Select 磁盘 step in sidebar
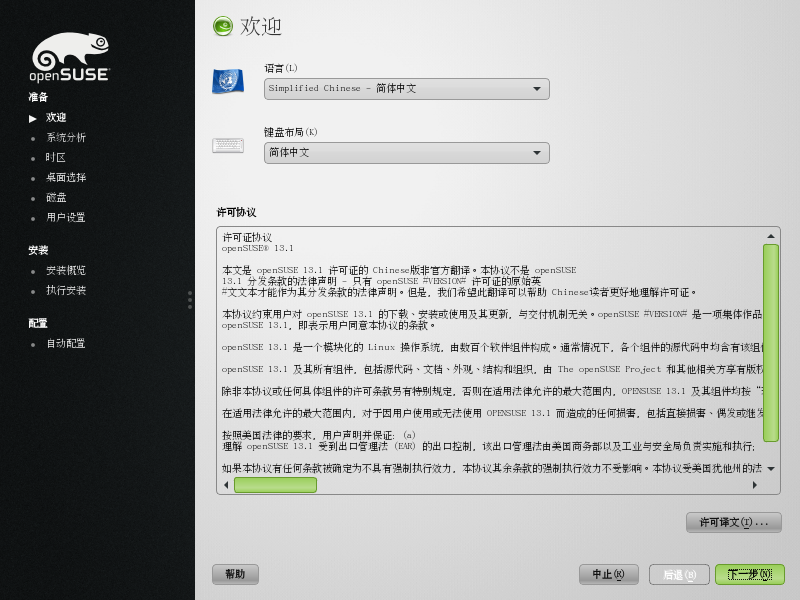 point(56,197)
